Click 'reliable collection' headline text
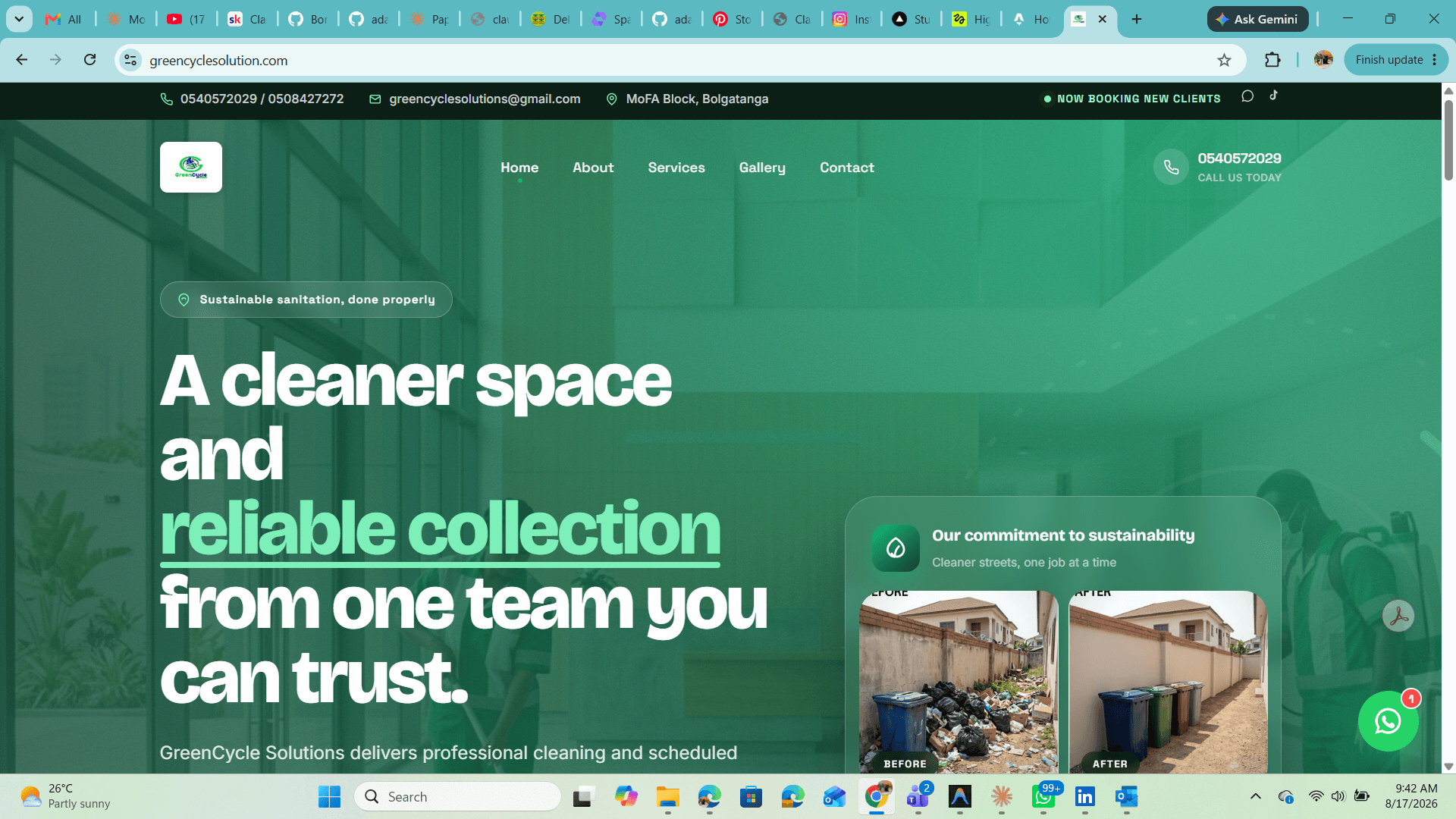1456x819 pixels. tap(440, 529)
